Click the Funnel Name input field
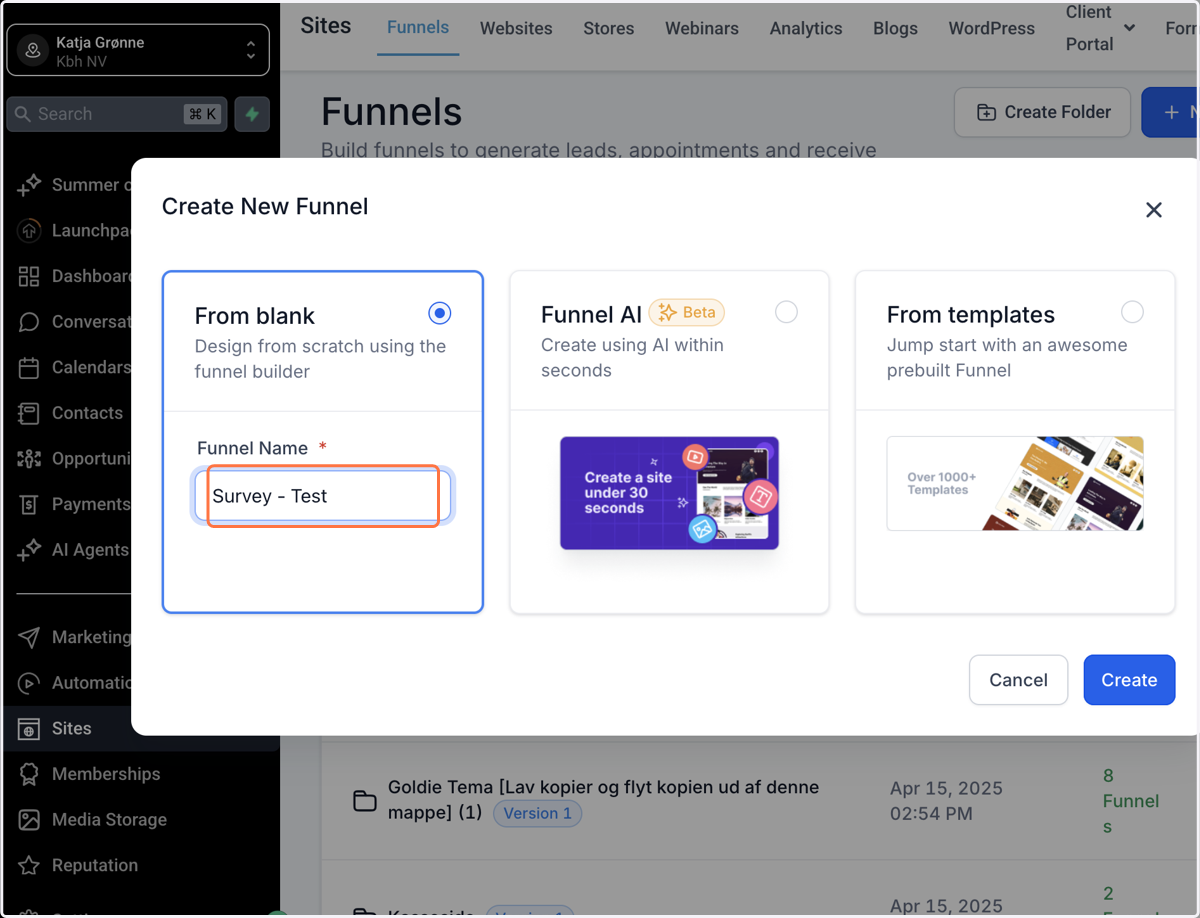 click(x=323, y=496)
